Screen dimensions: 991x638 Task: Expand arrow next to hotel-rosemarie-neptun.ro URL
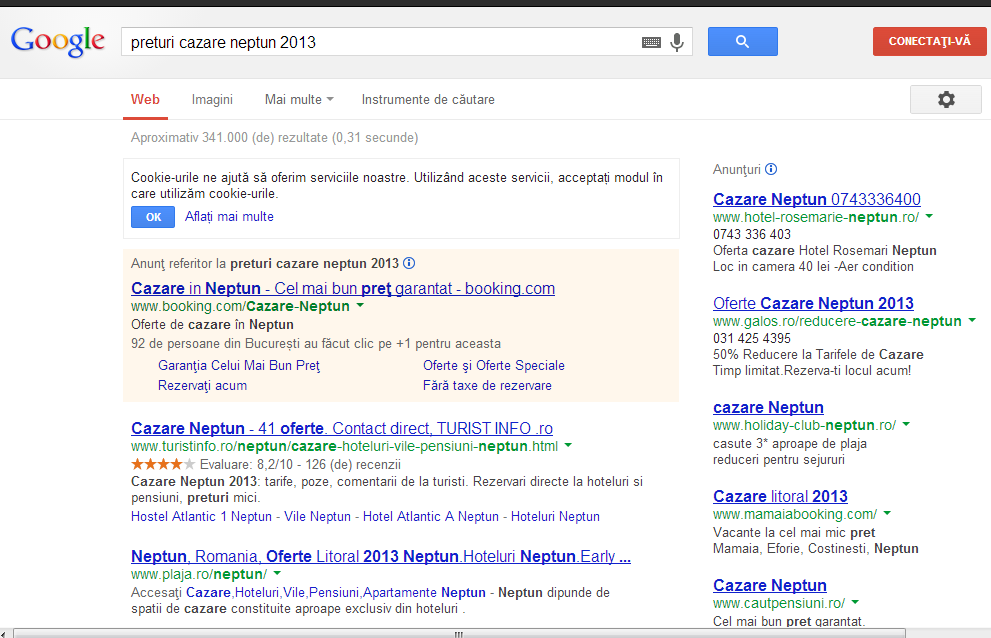click(x=929, y=216)
